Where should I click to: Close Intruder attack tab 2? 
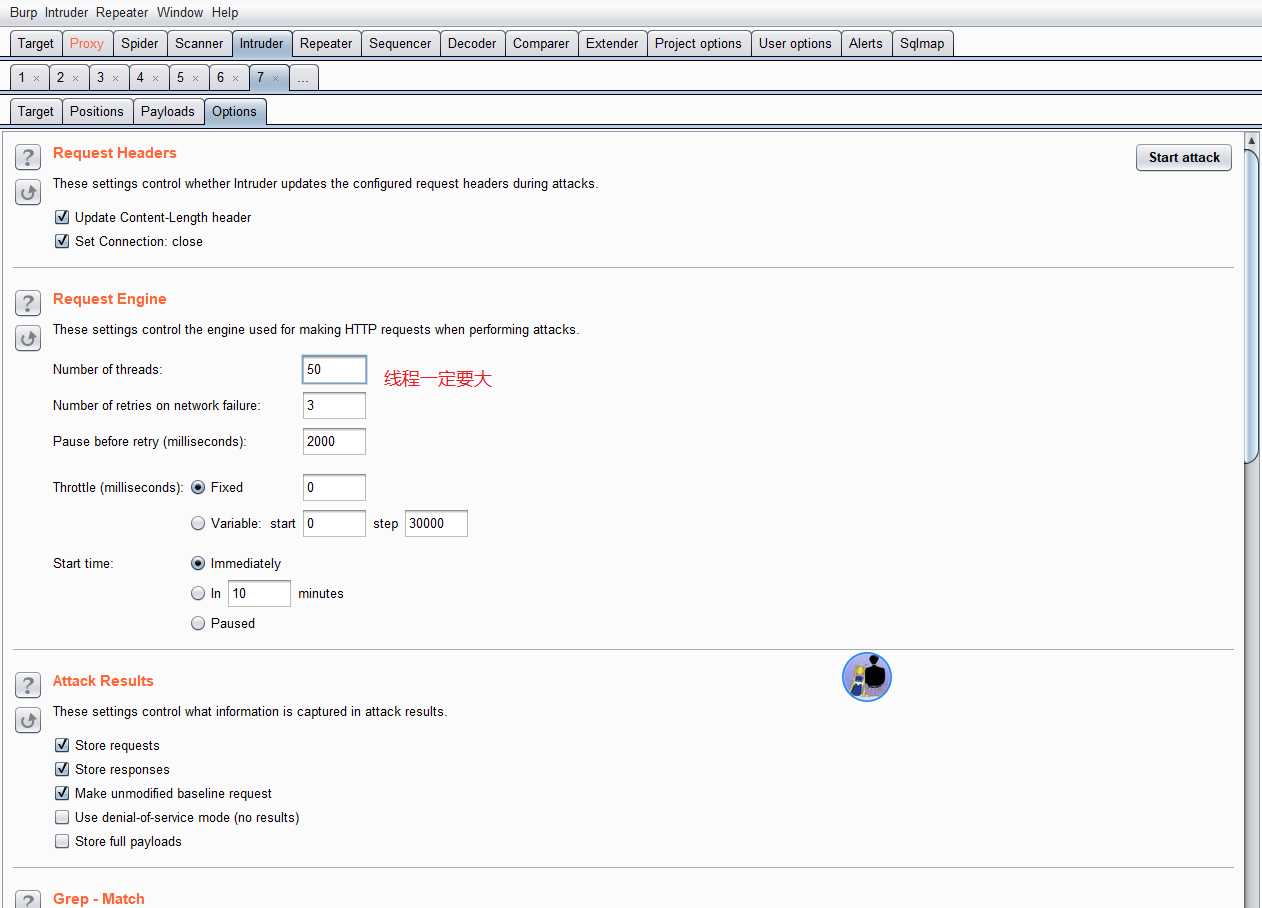[76, 78]
